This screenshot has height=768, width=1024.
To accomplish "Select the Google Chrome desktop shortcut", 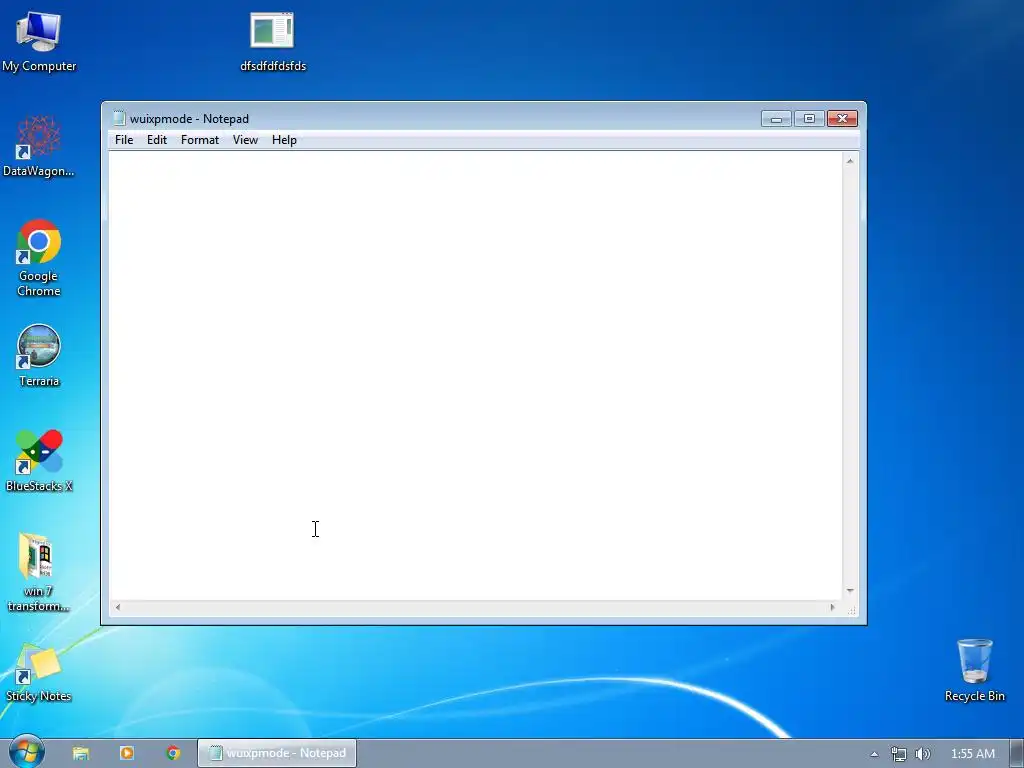I will click(39, 259).
